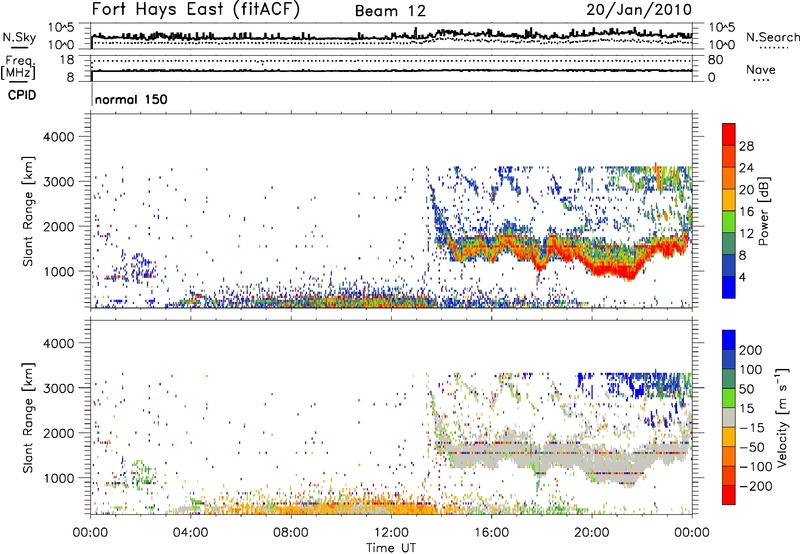Image resolution: width=800 pixels, height=554 pixels.
Task: Click the 'Fort Hays East (fitACF)' title
Action: click(x=196, y=9)
